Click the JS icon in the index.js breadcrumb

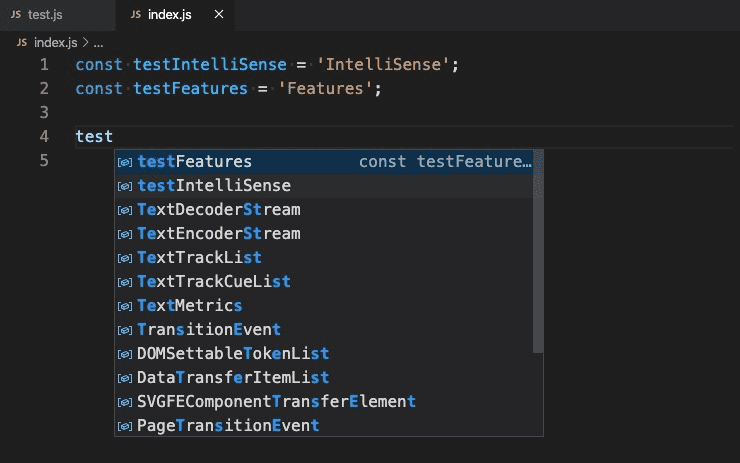click(22, 43)
